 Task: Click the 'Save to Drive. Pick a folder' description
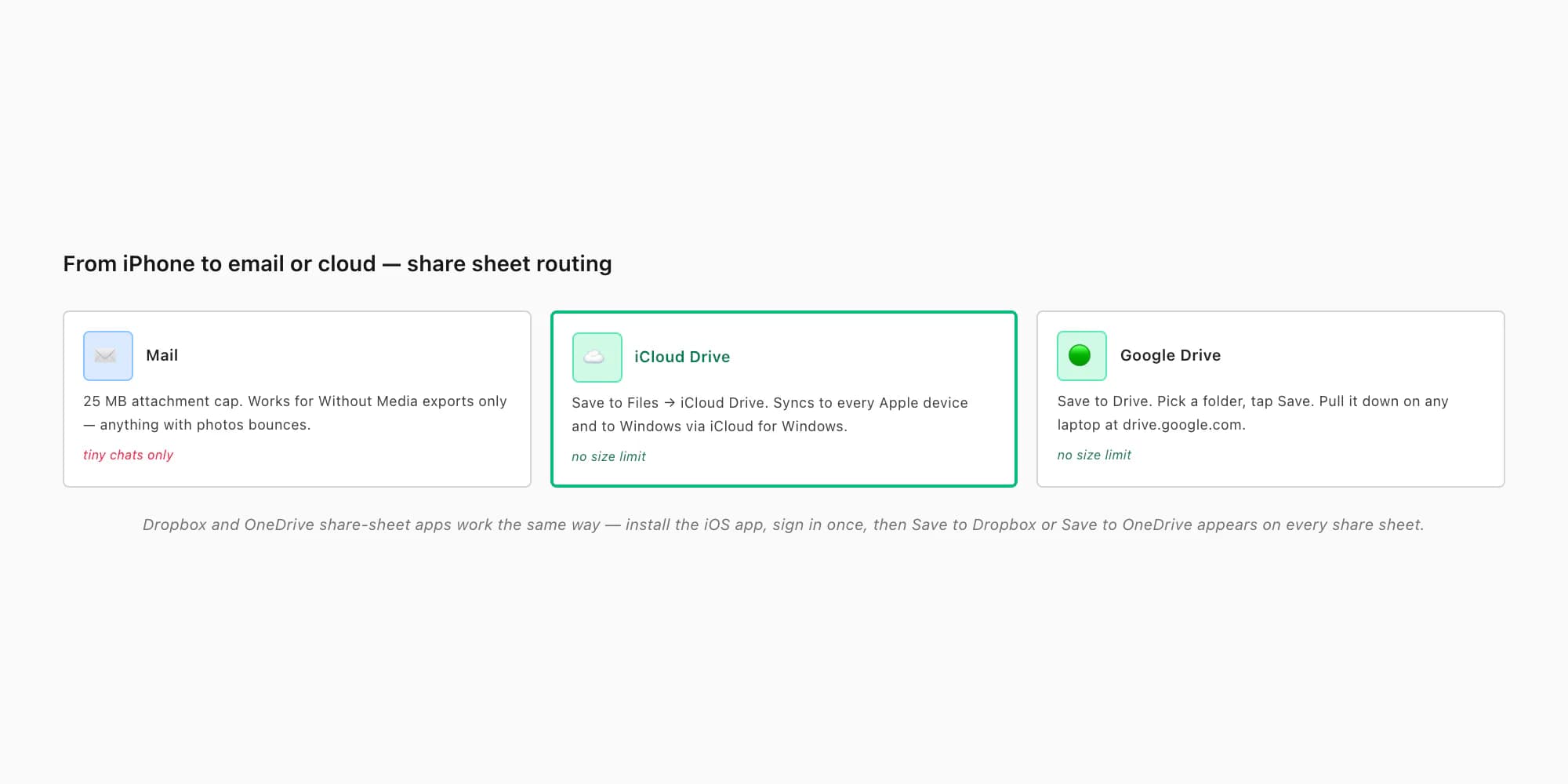point(1252,413)
